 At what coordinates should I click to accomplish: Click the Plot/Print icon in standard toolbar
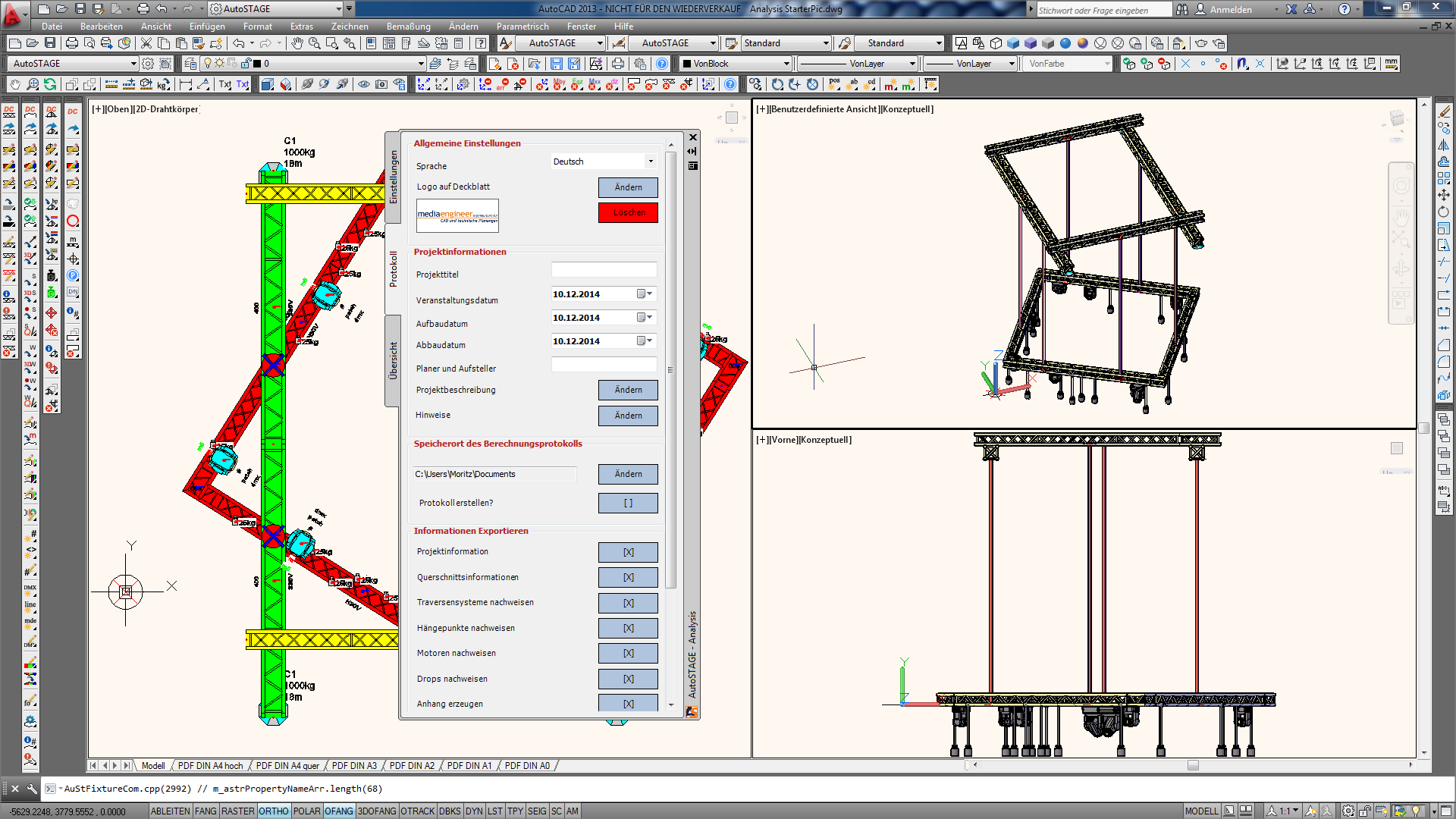[x=72, y=43]
